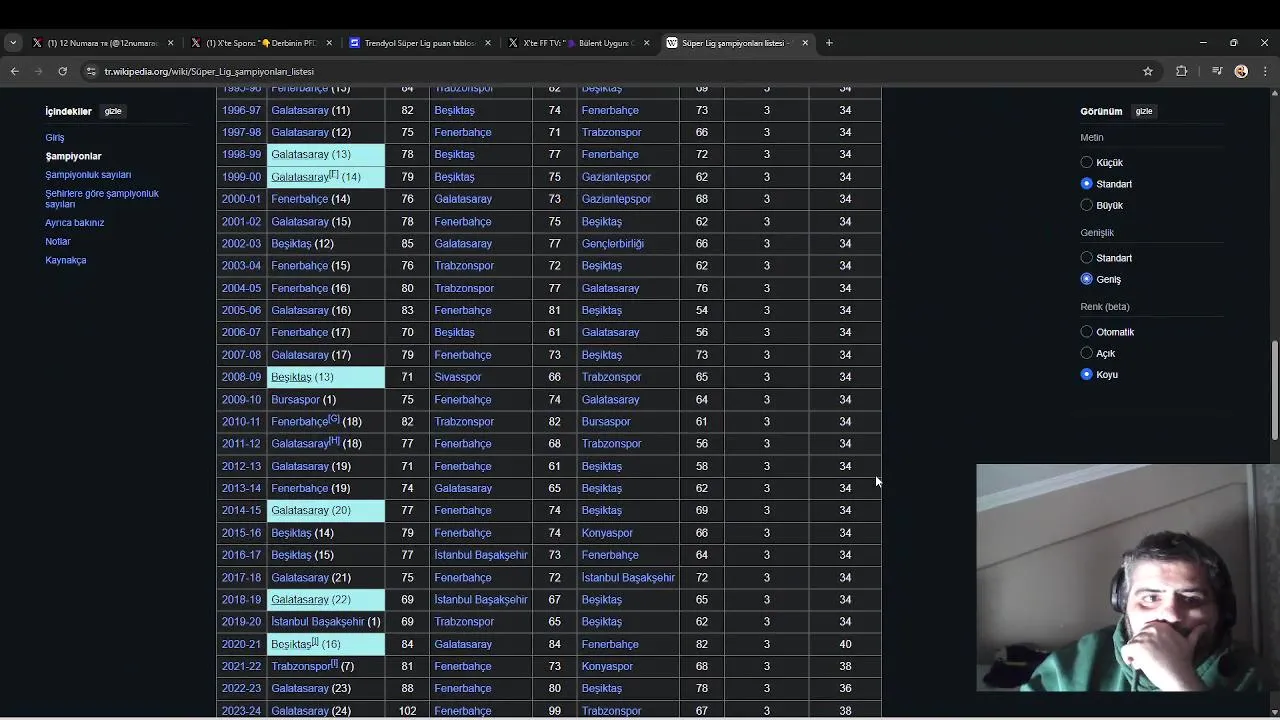This screenshot has width=1280, height=720.
Task: Open footnote G next to Fenerbahçe 2010-11
Action: 334,419
